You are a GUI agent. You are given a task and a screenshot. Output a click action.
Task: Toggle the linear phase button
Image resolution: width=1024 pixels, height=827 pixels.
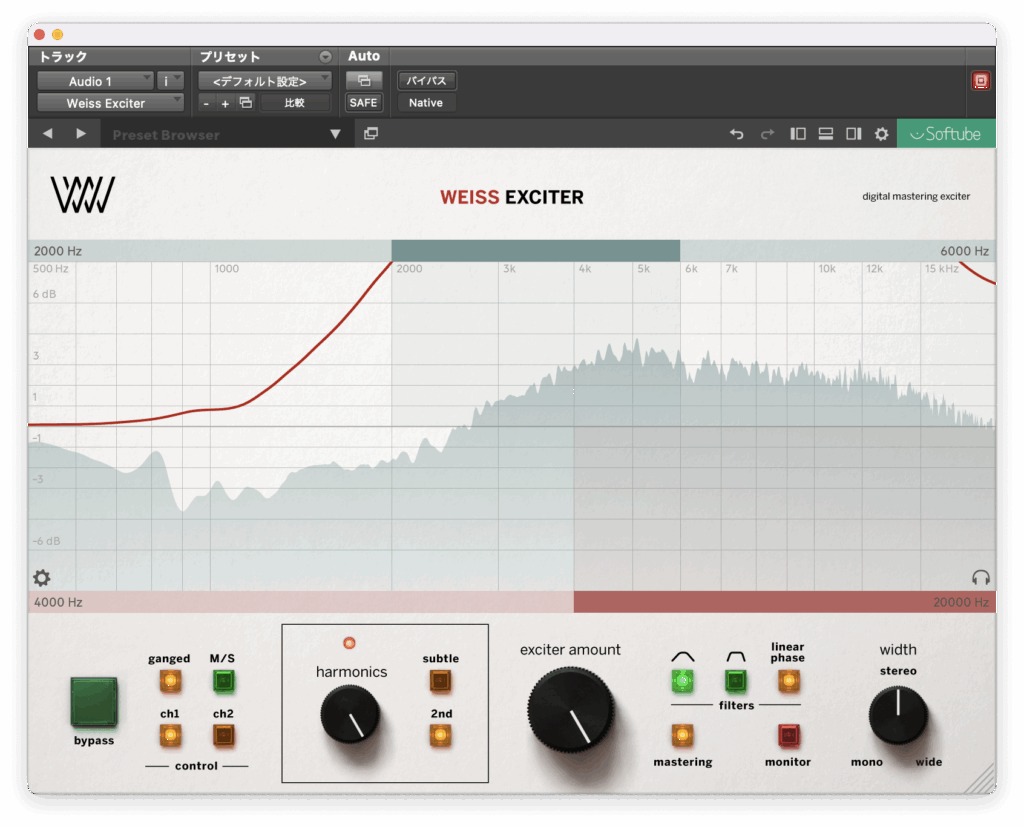point(788,681)
